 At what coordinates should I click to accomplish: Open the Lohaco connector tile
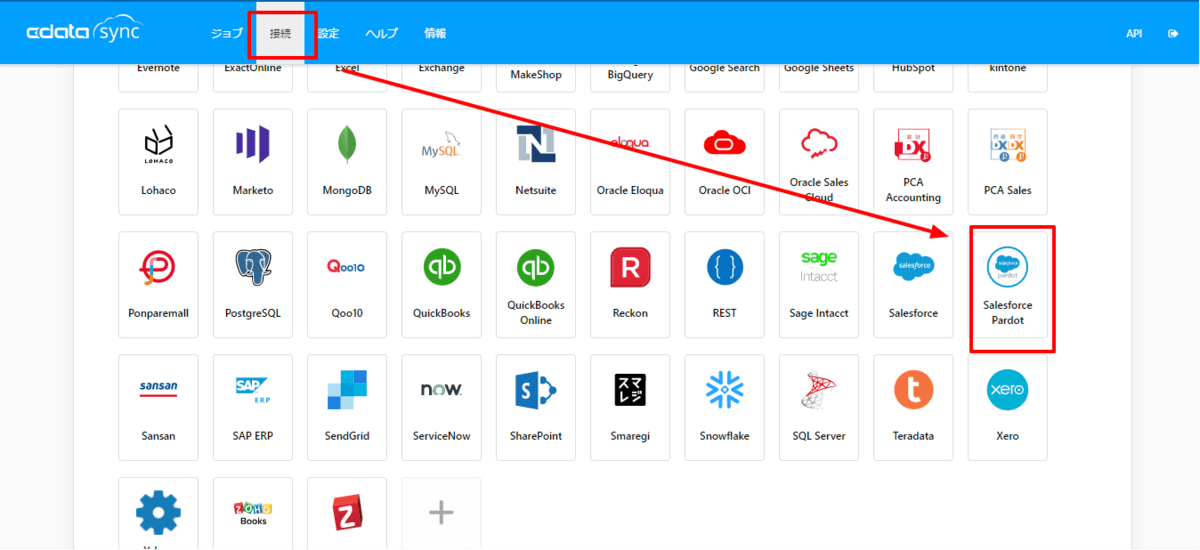point(158,162)
